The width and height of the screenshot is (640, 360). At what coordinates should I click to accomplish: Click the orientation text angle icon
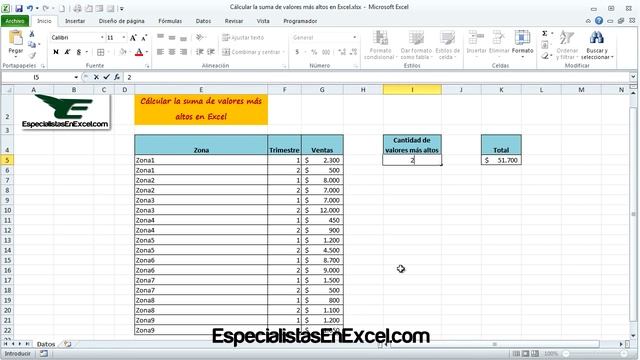(200, 37)
